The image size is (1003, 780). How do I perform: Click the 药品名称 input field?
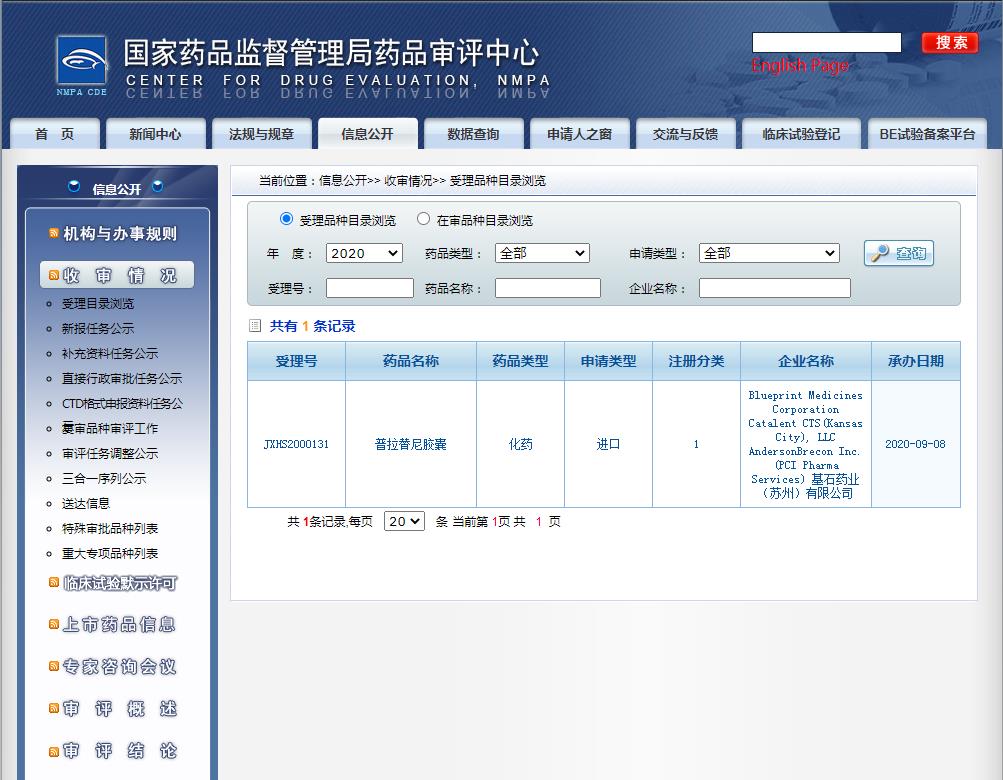pyautogui.click(x=547, y=288)
